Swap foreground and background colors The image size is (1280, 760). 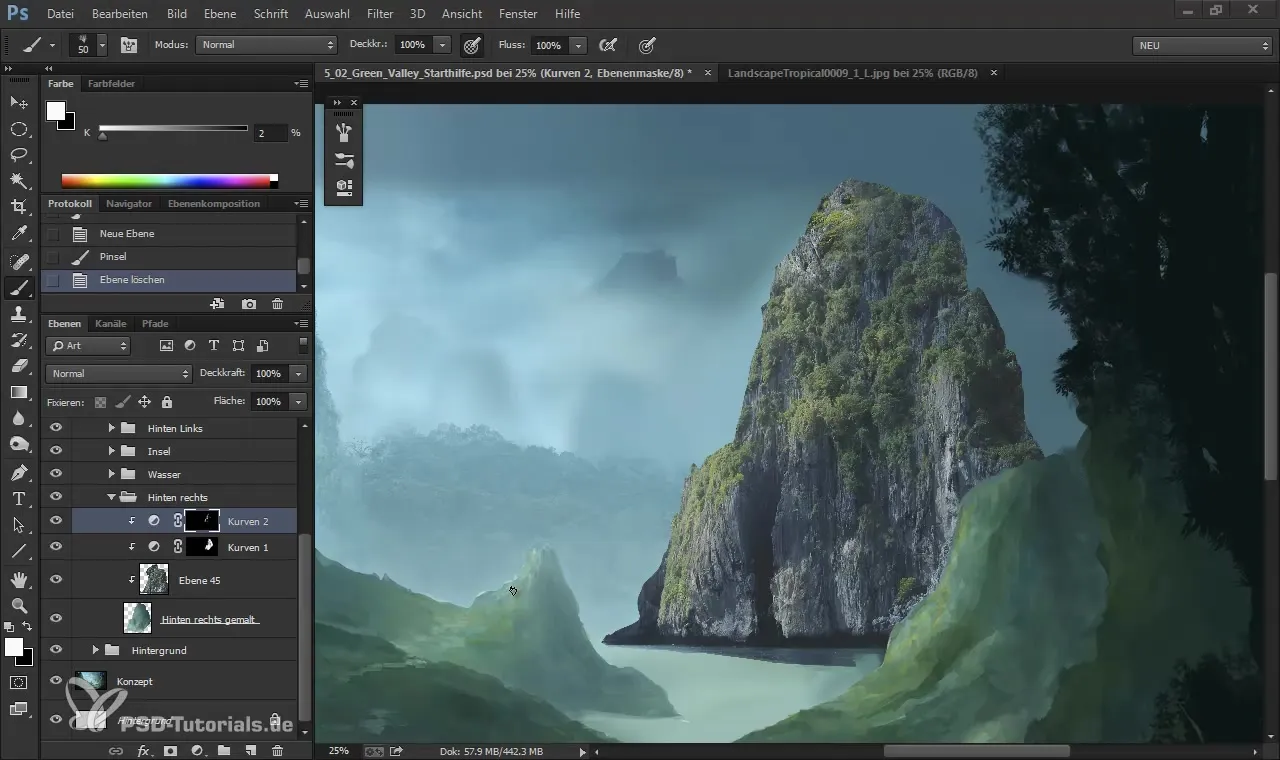27,627
